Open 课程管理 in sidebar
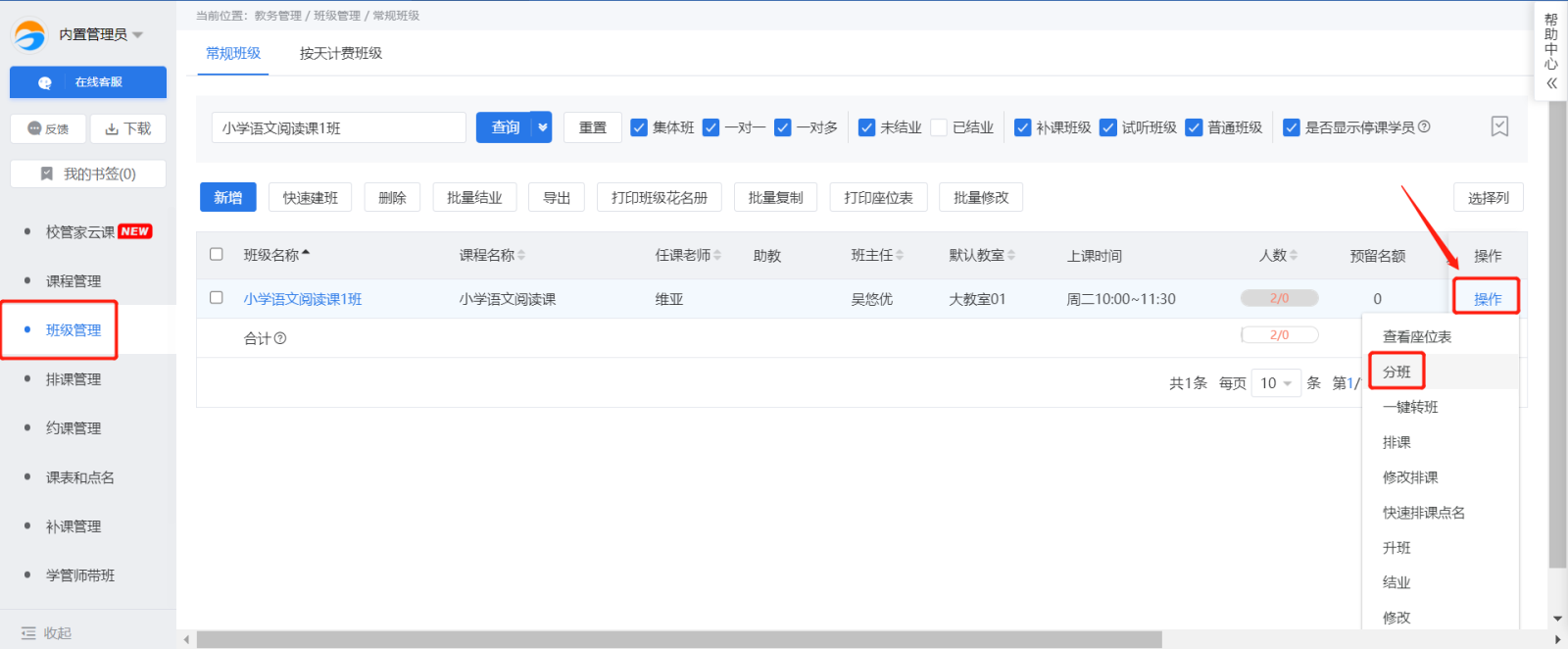 [x=73, y=281]
